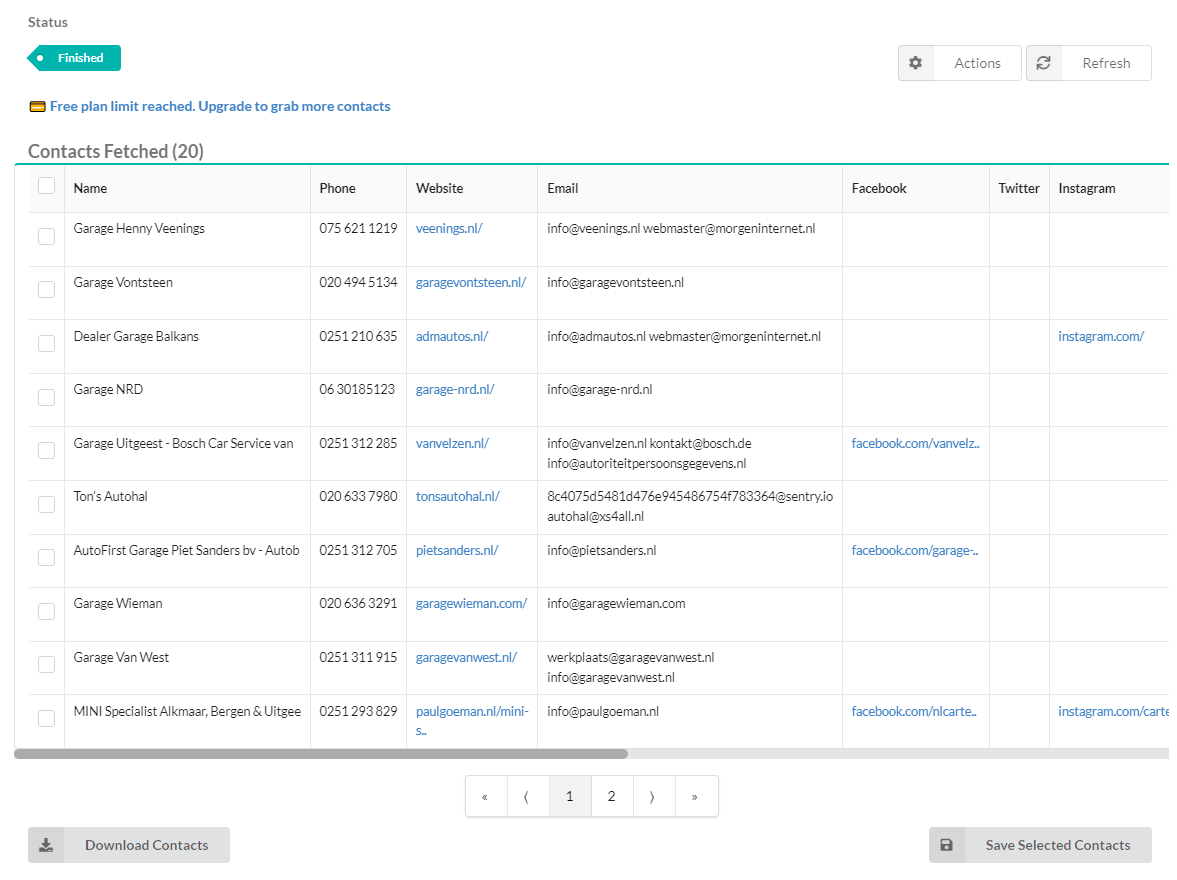Image resolution: width=1177 pixels, height=880 pixels.
Task: Jump to the last page of results
Action: 695,797
